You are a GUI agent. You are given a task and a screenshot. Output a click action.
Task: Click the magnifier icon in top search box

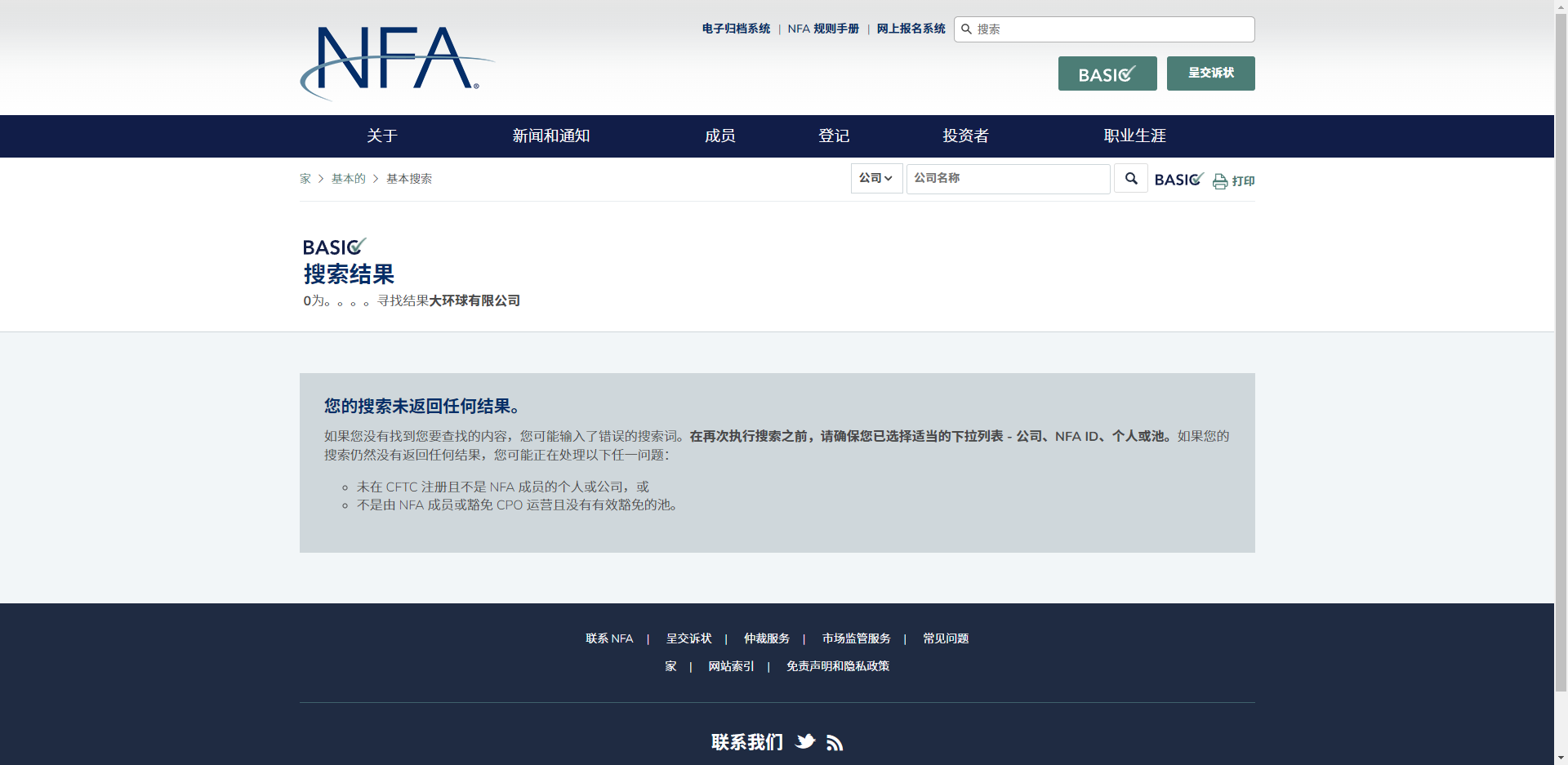coord(966,29)
